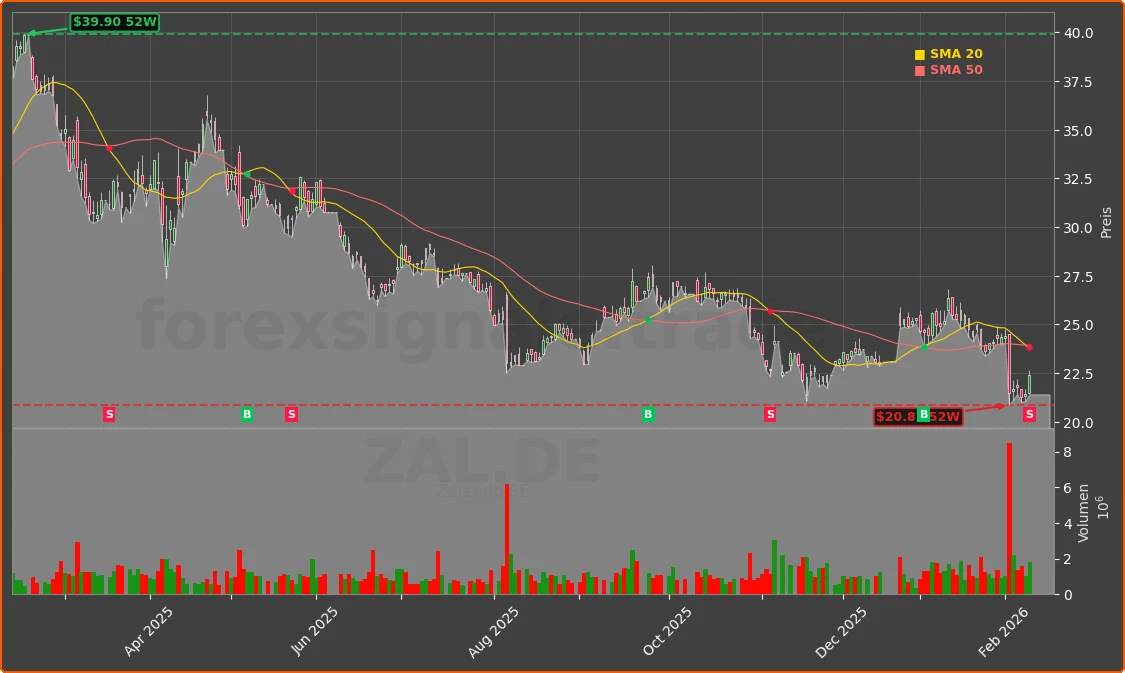
Task: Click the green "B" buy marker near October 2025
Action: pos(647,414)
